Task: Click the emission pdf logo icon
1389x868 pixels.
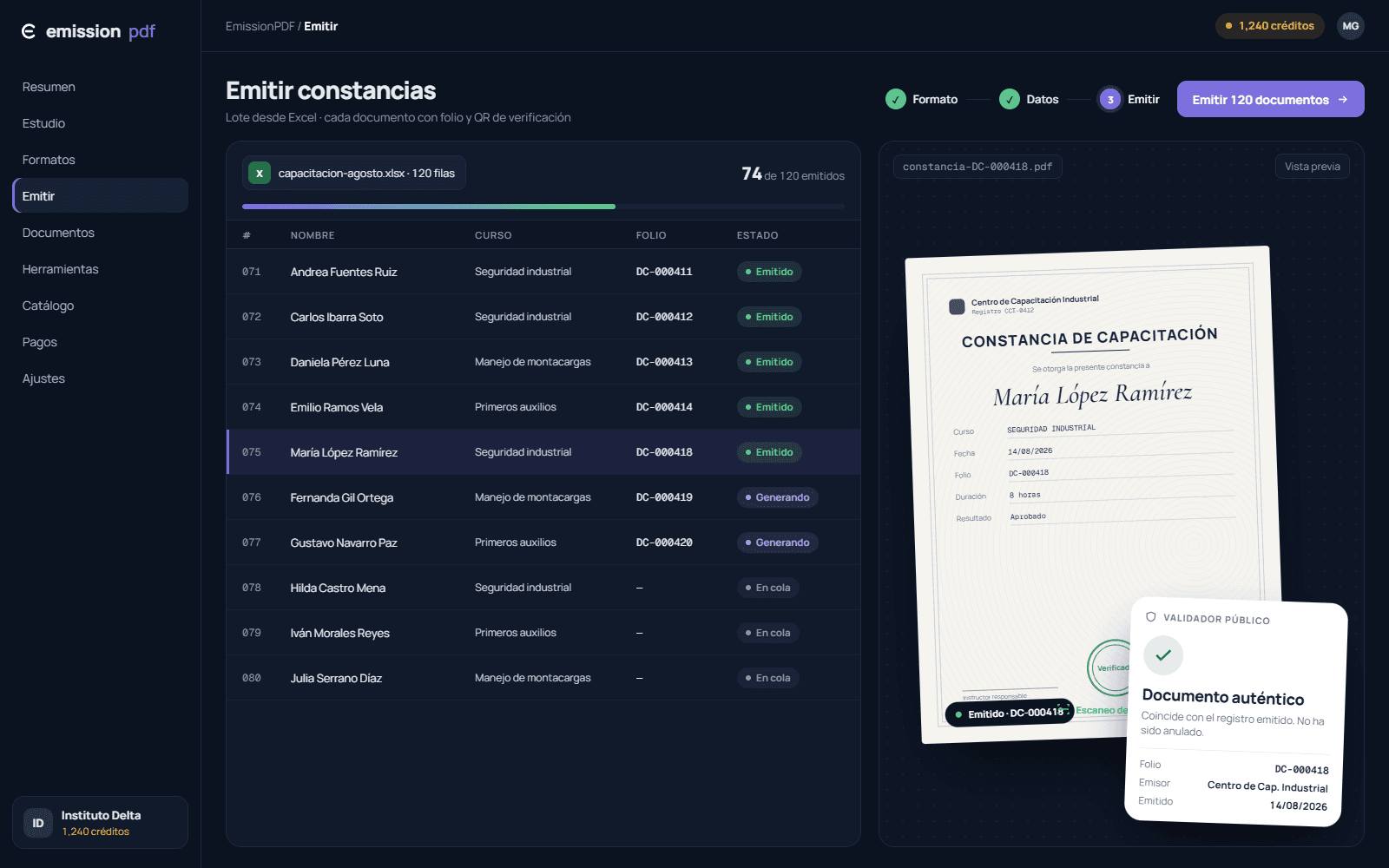Action: coord(29,31)
